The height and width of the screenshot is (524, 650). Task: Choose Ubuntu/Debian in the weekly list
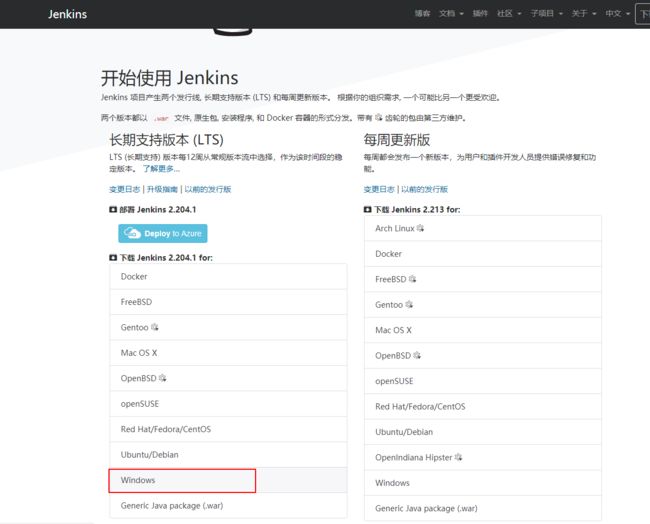(483, 432)
